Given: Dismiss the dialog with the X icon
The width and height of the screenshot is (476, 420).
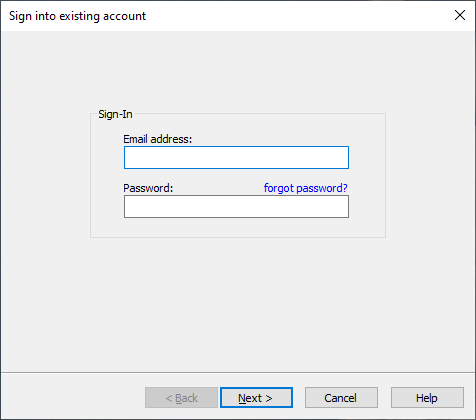Looking at the screenshot, I should (460, 15).
